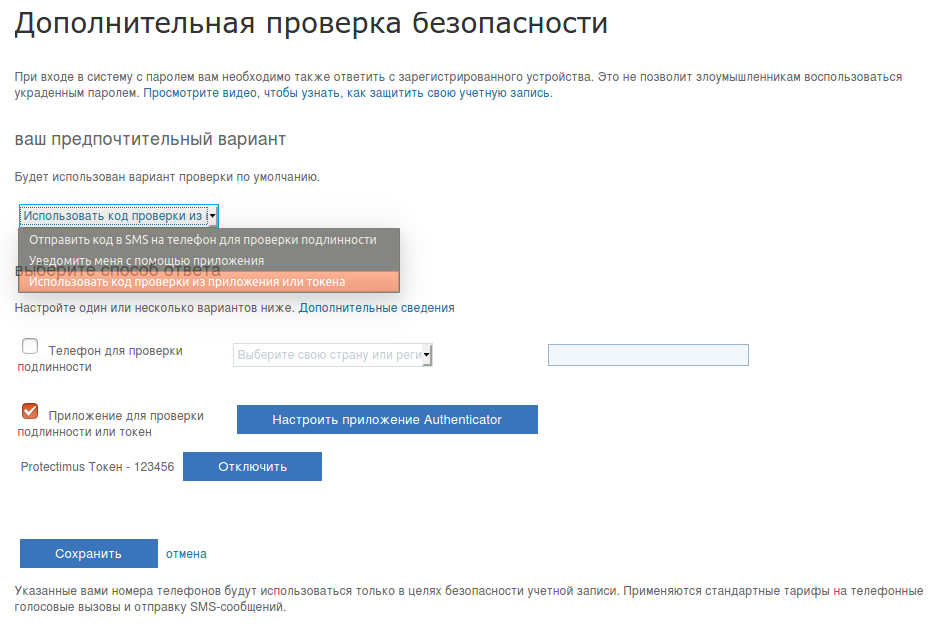Click 'Отключить' for Protectimus Token
Screen dimensions: 934x628
253,467
